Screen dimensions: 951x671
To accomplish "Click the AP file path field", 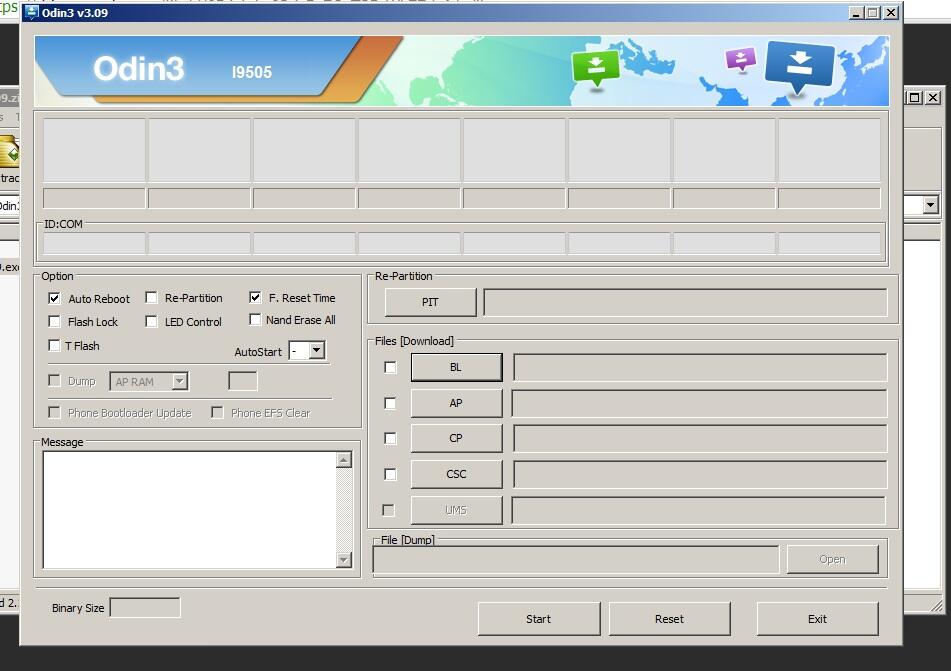I will point(700,403).
